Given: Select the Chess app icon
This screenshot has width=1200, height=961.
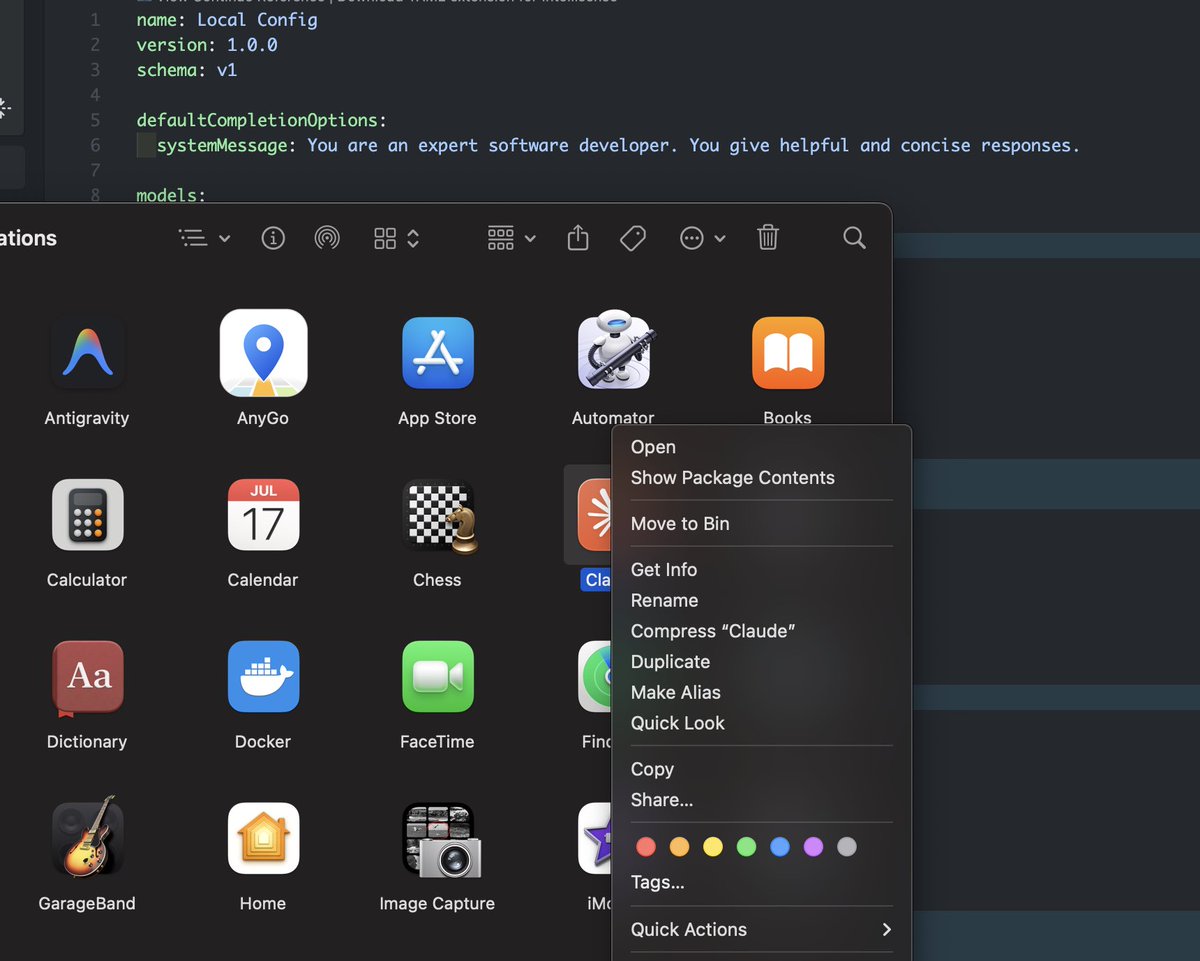Looking at the screenshot, I should (439, 516).
